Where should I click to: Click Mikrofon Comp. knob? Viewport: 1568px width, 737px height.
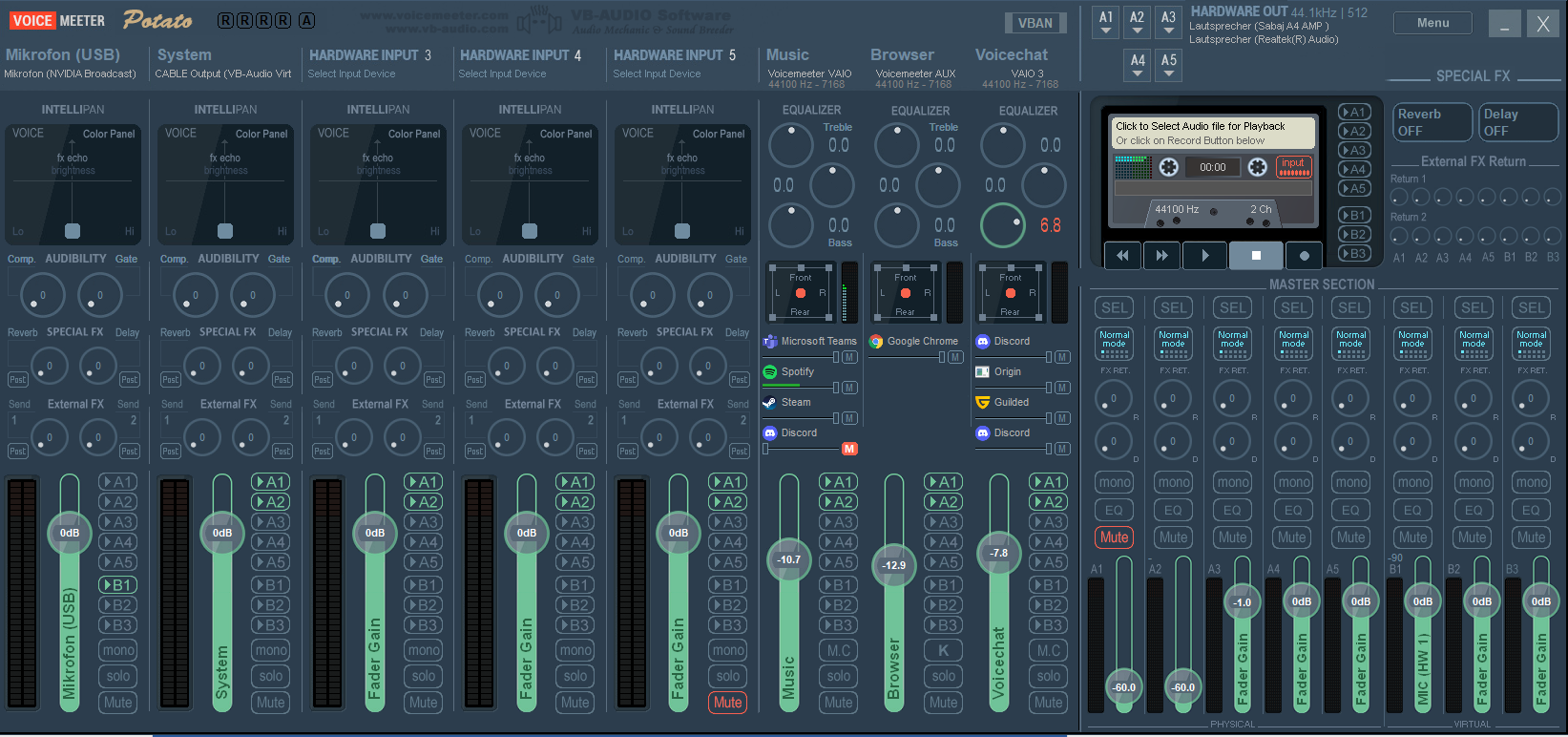coord(42,295)
